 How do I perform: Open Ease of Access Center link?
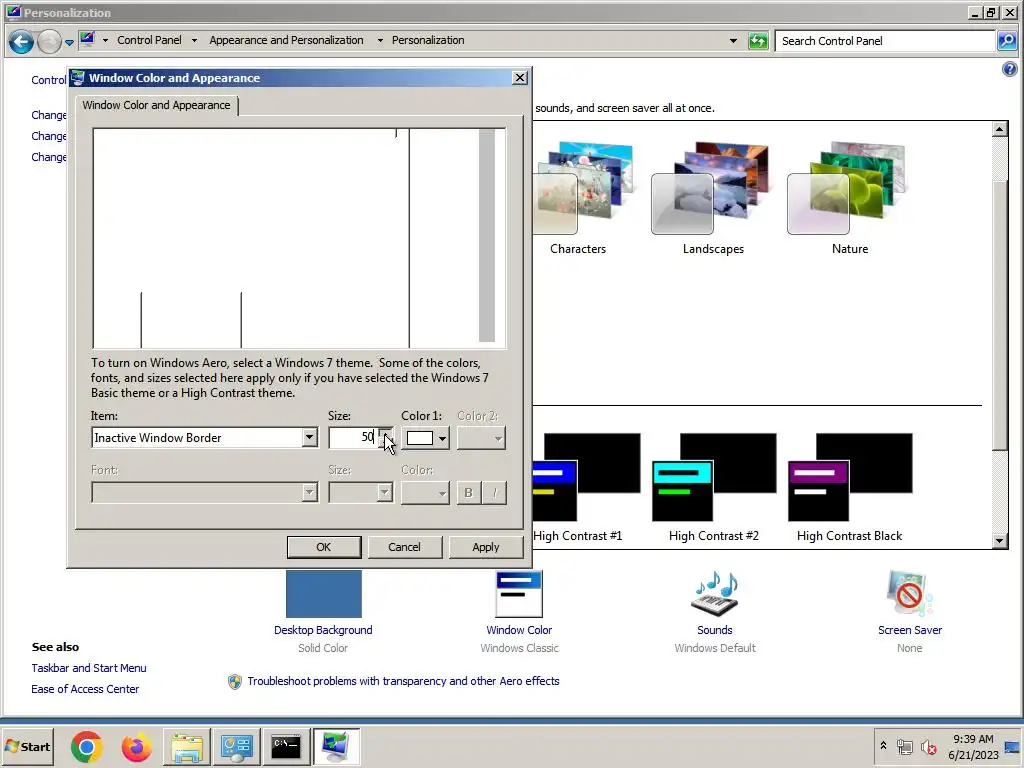85,689
